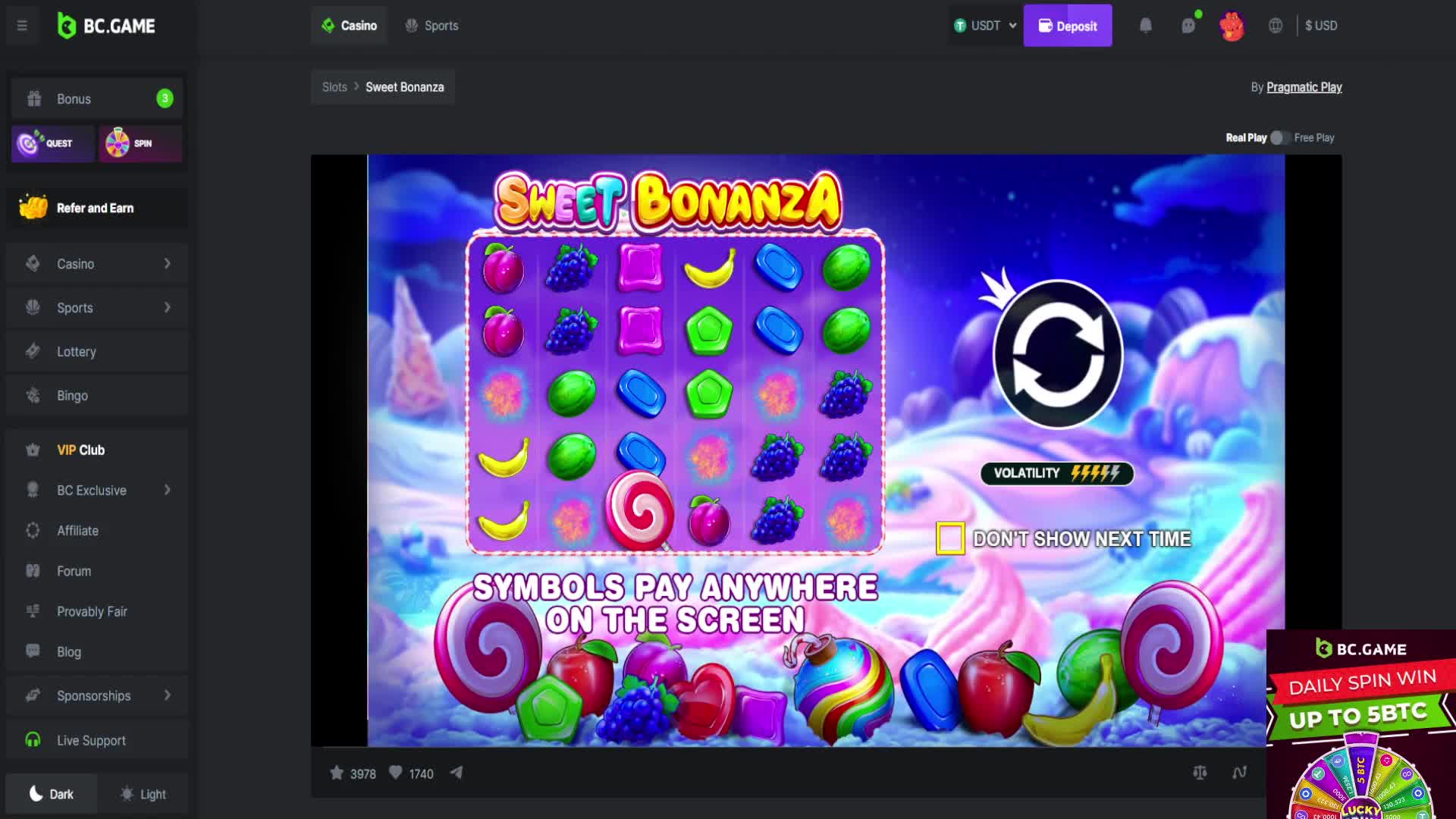Share game via paper plane icon
Screen dimensions: 1456x819
[456, 773]
